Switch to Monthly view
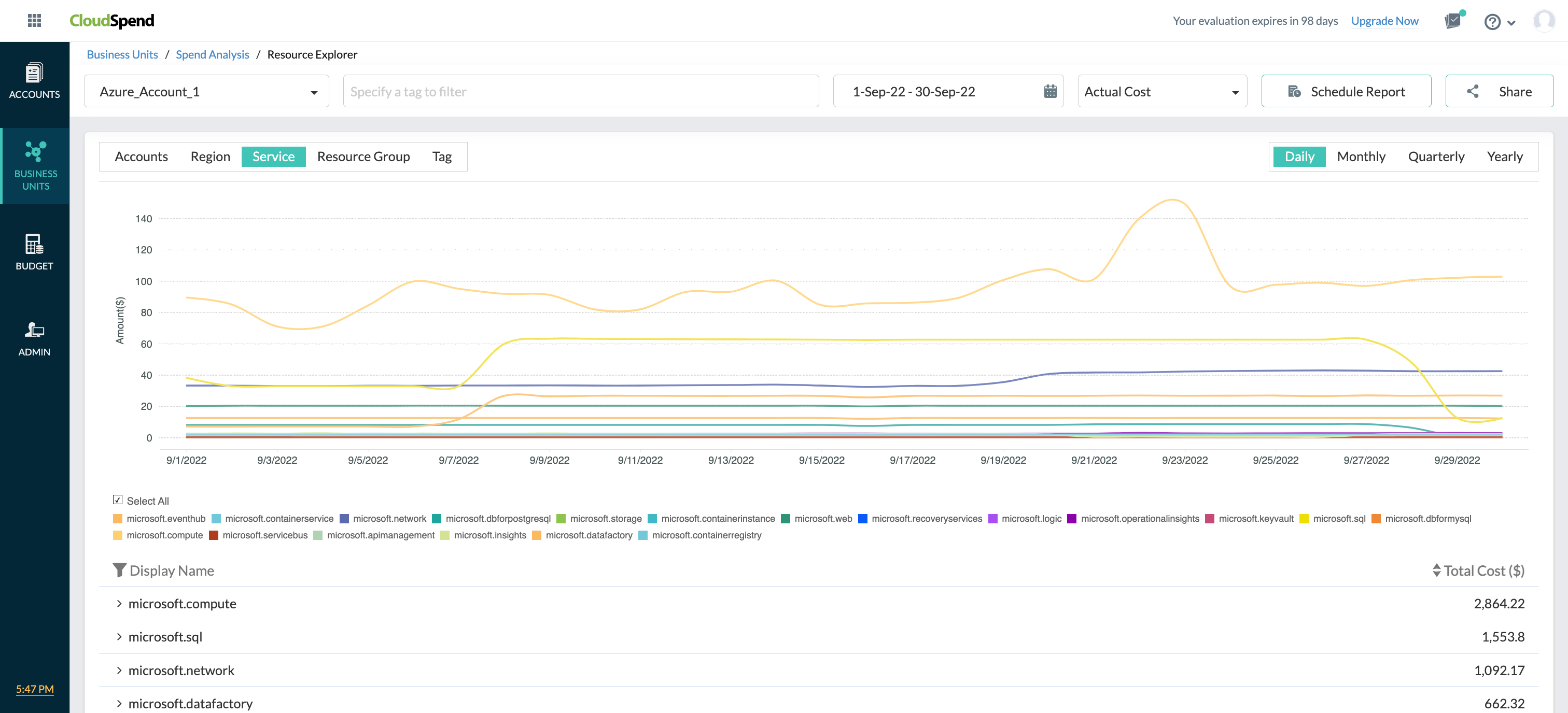The height and width of the screenshot is (713, 1568). coord(1361,156)
